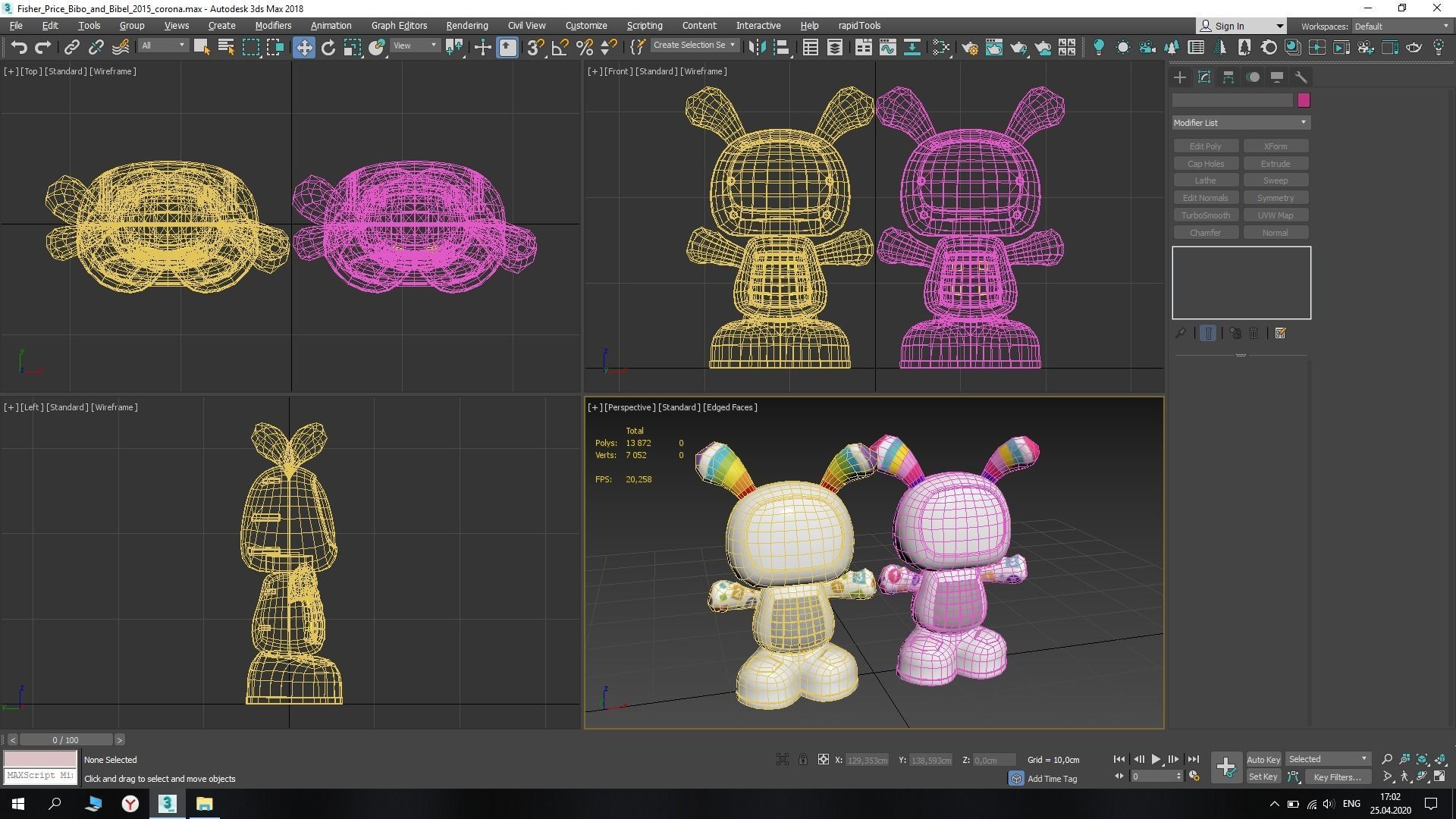Toggle the selection lock padlock
The image size is (1456, 819).
pos(802,759)
